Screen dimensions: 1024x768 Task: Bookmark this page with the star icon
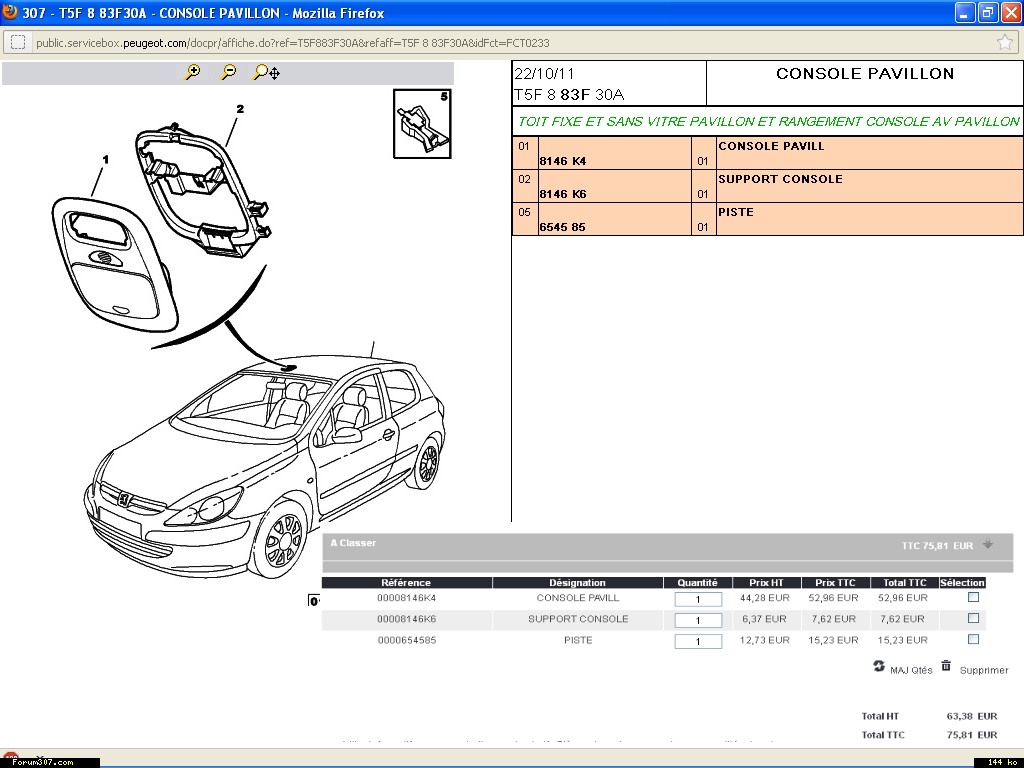[x=1004, y=42]
